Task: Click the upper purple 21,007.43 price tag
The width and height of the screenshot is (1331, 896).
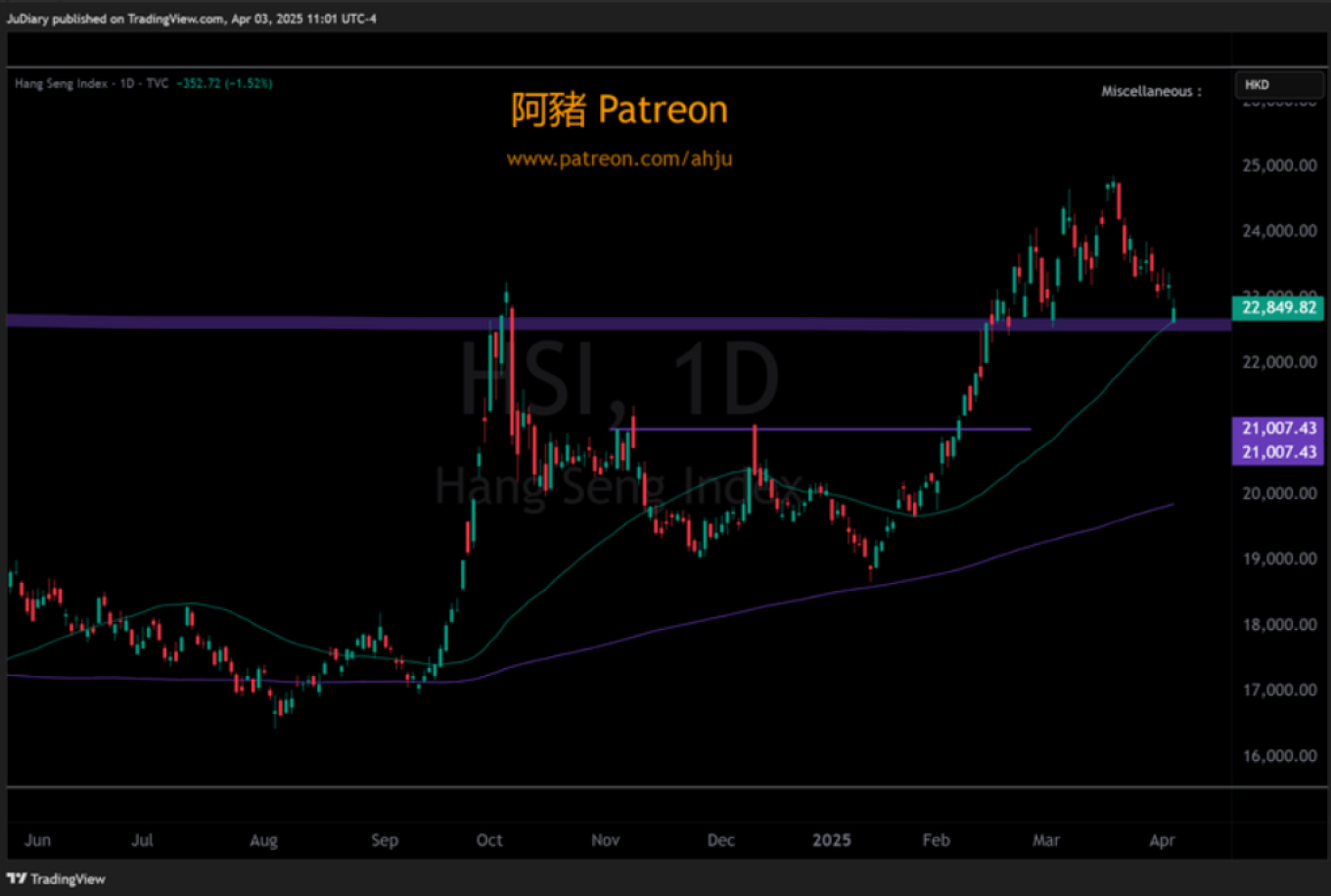Action: tap(1278, 428)
